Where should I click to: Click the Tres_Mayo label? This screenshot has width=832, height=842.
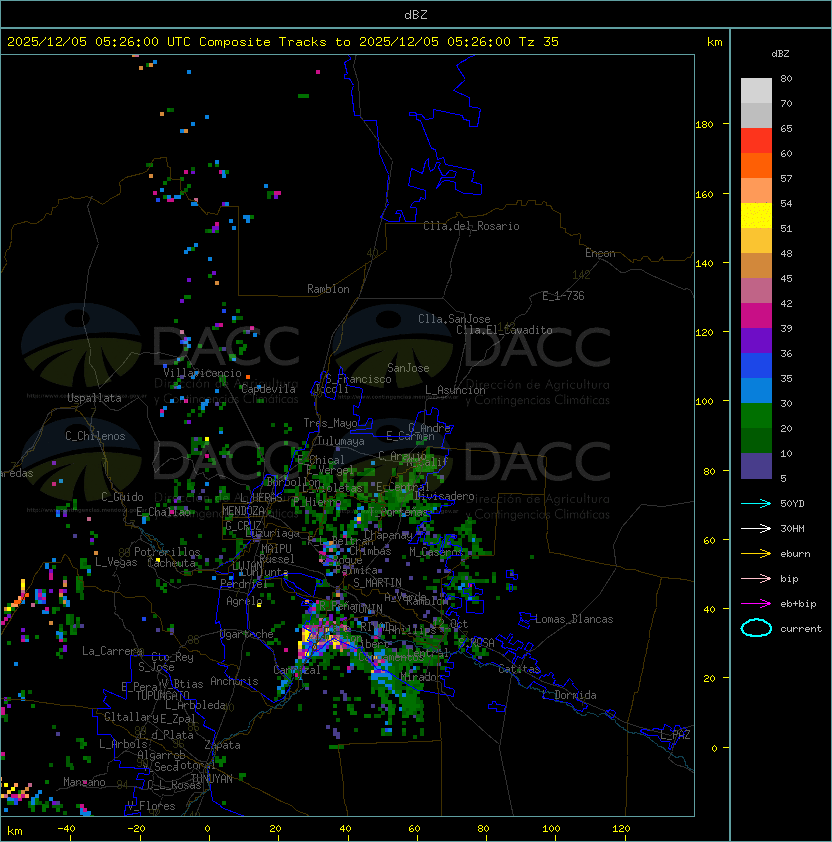tap(330, 423)
